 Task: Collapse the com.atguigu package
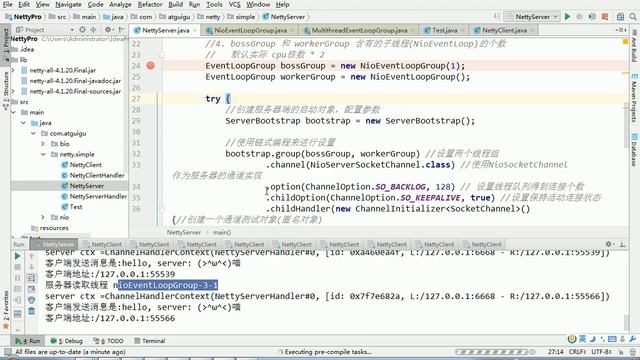tap(33, 133)
